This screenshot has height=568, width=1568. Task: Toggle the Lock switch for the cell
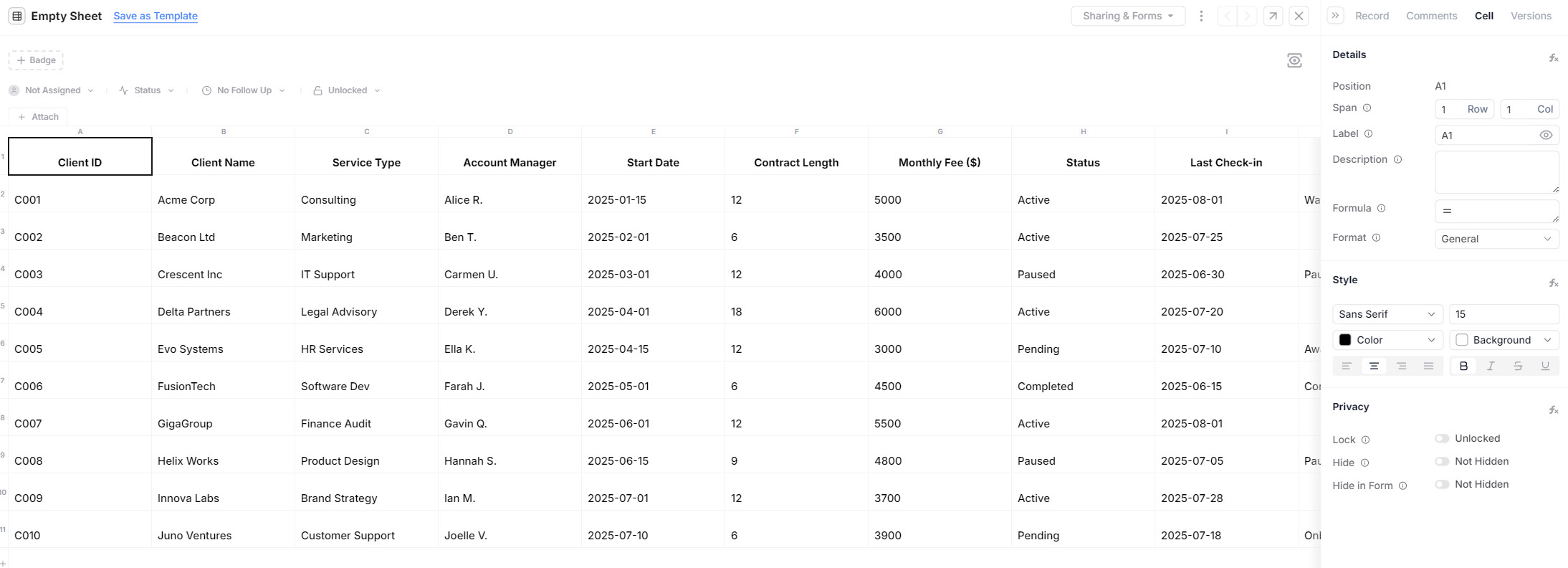click(1442, 438)
